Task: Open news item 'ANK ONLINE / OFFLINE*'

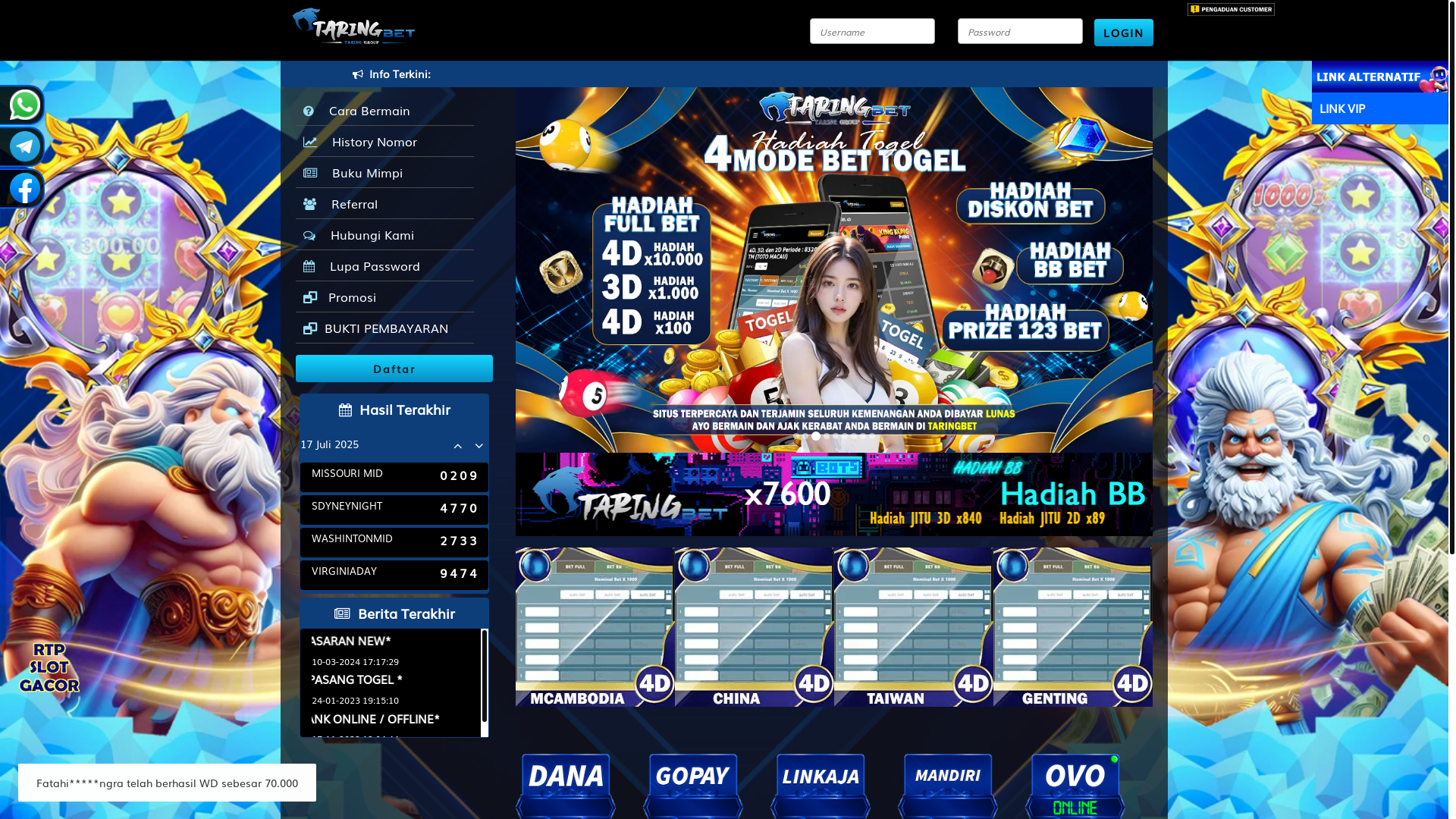Action: coord(375,719)
